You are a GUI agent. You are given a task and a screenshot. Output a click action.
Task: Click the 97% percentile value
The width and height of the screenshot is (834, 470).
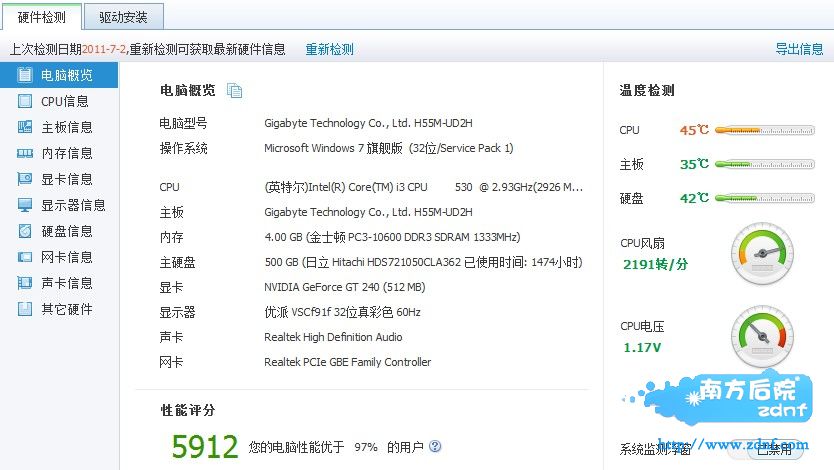366,447
